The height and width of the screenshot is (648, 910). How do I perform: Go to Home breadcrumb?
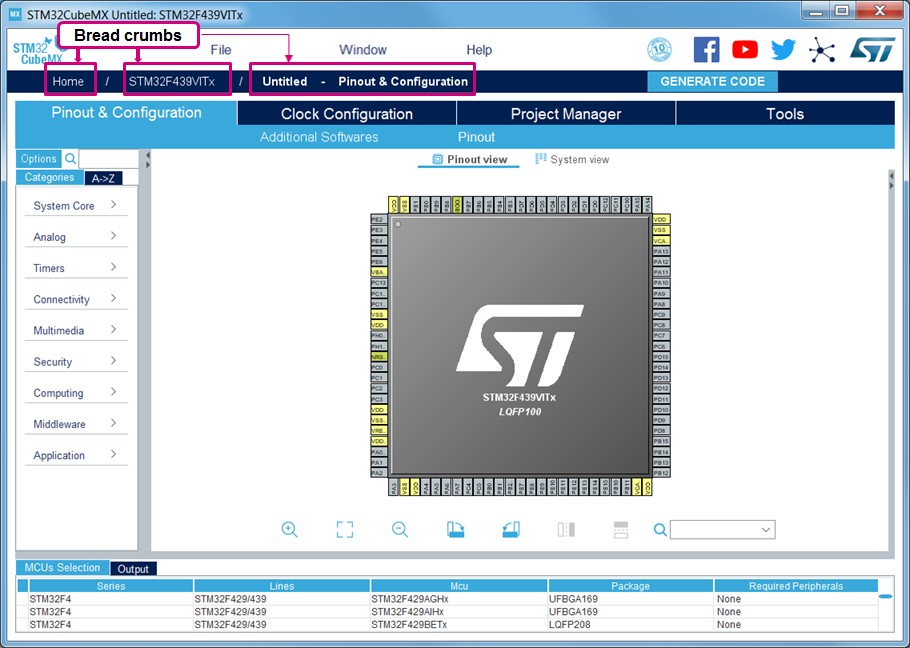68,81
